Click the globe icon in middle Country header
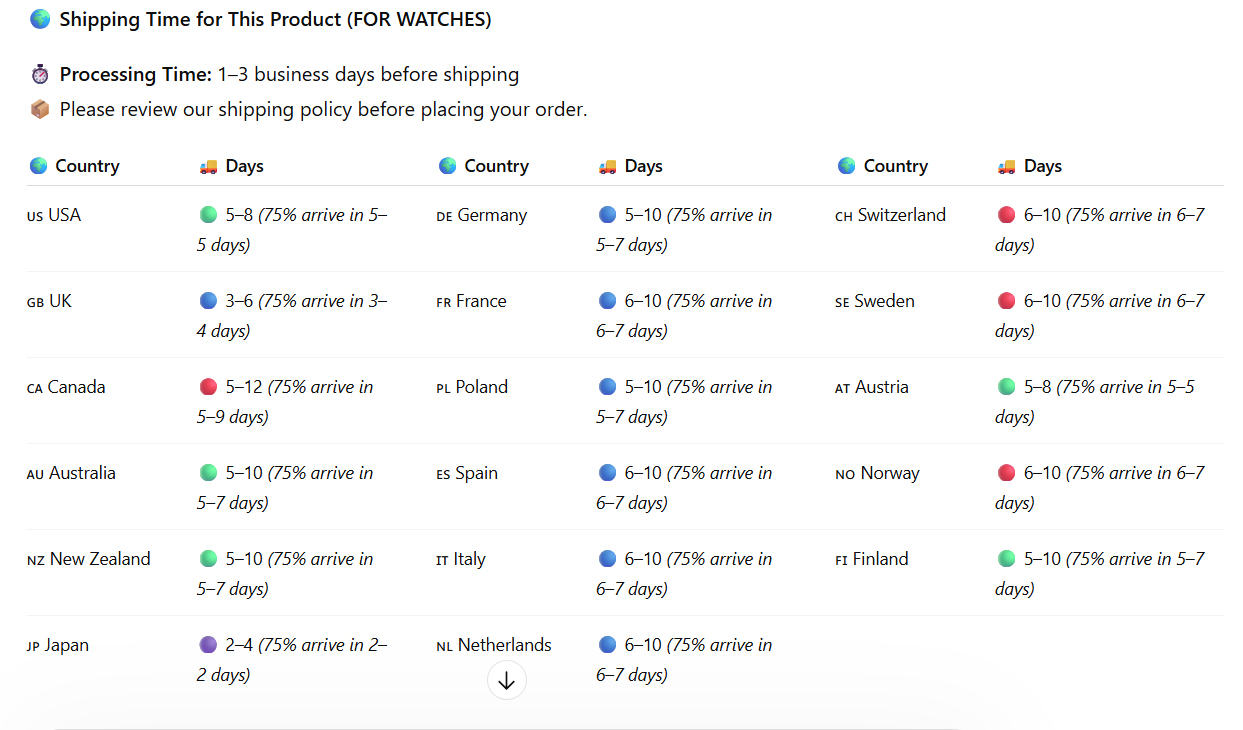Image resolution: width=1243 pixels, height=730 pixels. pos(447,166)
